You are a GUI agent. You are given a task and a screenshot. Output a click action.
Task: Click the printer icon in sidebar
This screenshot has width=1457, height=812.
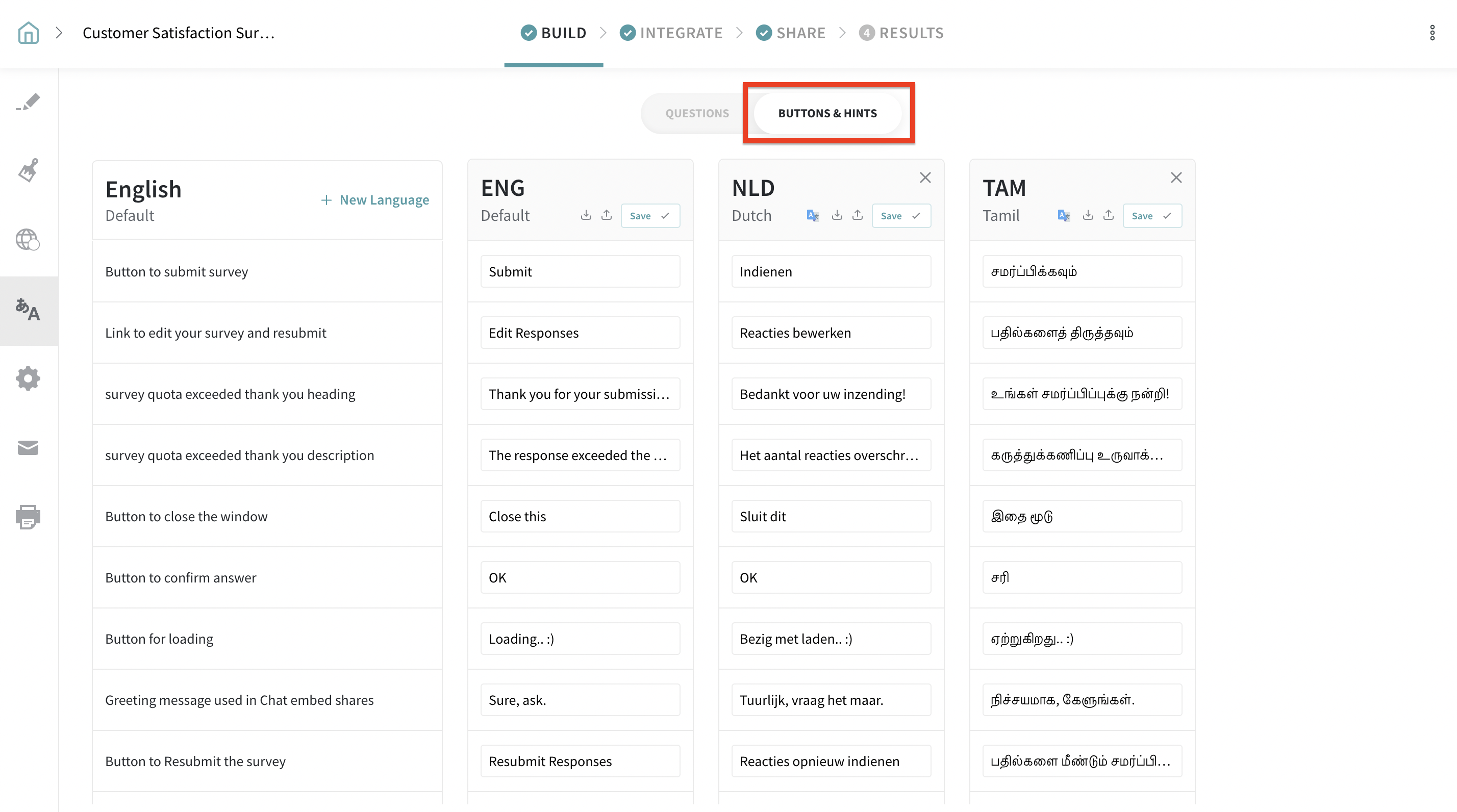click(28, 517)
